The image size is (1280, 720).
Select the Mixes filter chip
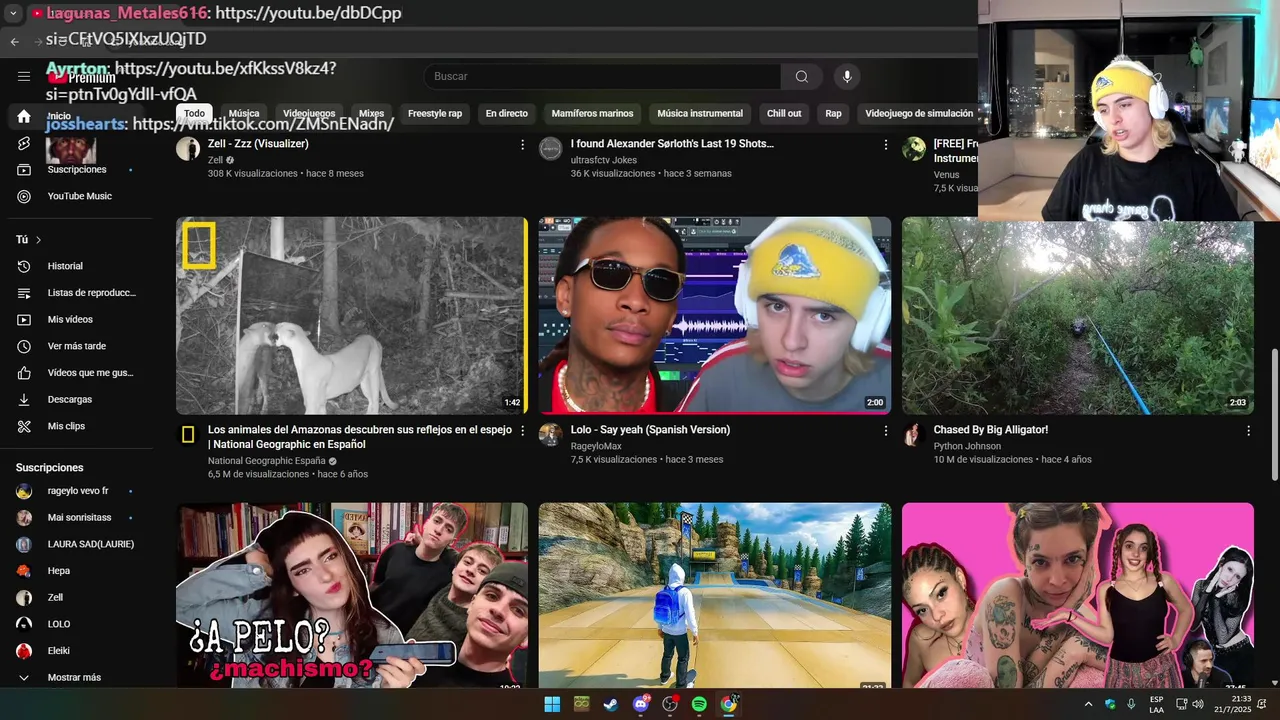point(371,113)
